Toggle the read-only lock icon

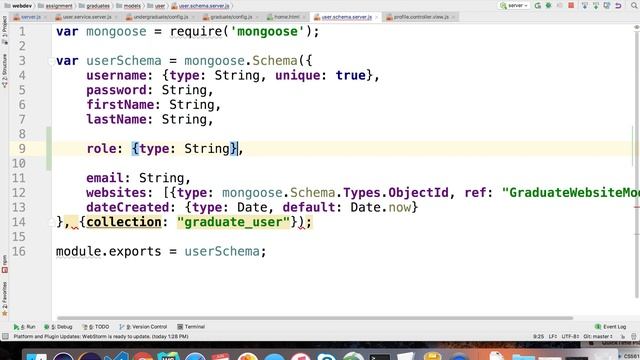[x=623, y=337]
